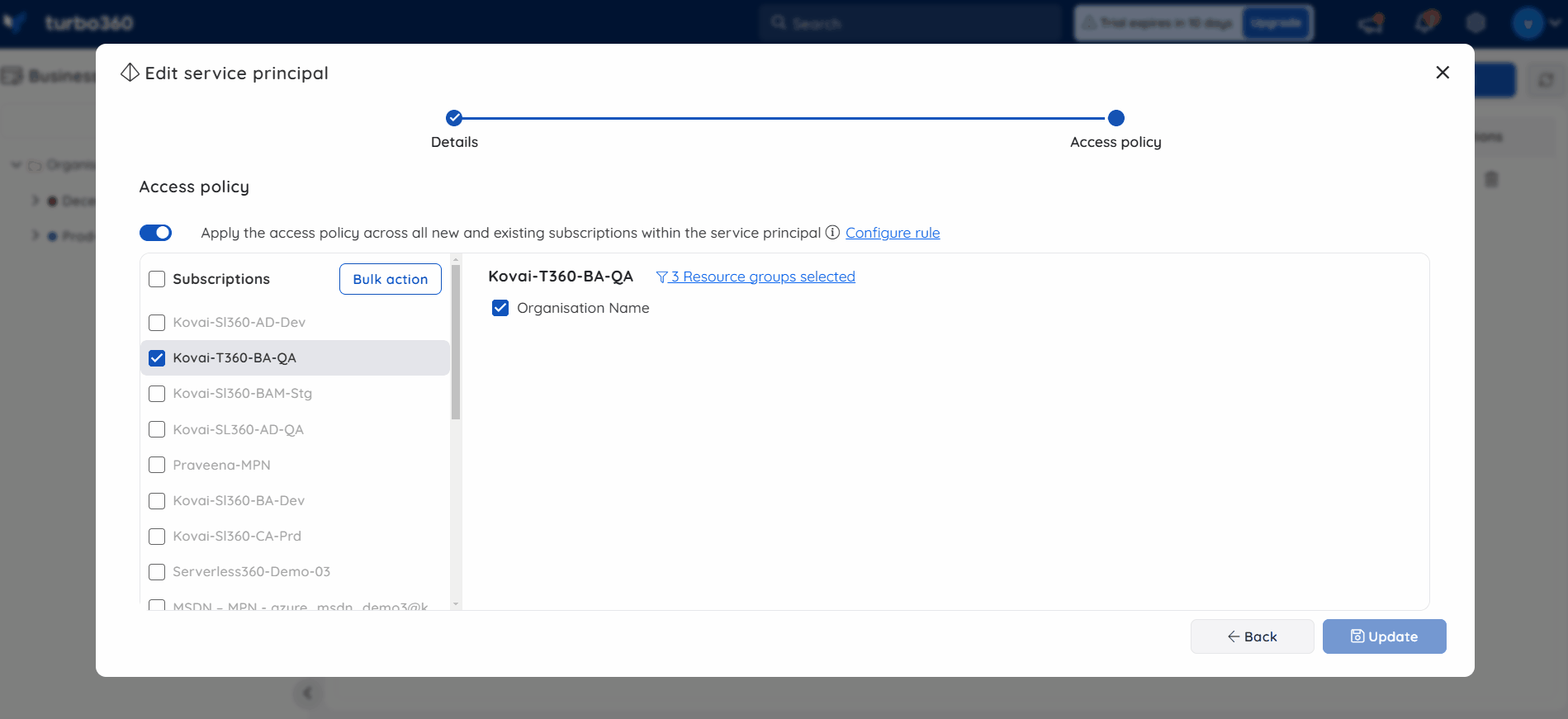Click the Back button
Image resolution: width=1568 pixels, height=719 pixels.
click(x=1252, y=636)
